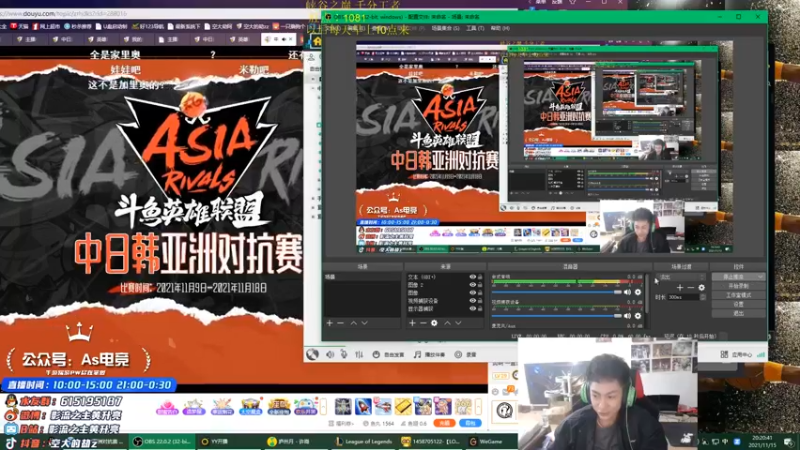Remove selected source with the Sources minus icon
This screenshot has height=450, width=800.
point(423,323)
